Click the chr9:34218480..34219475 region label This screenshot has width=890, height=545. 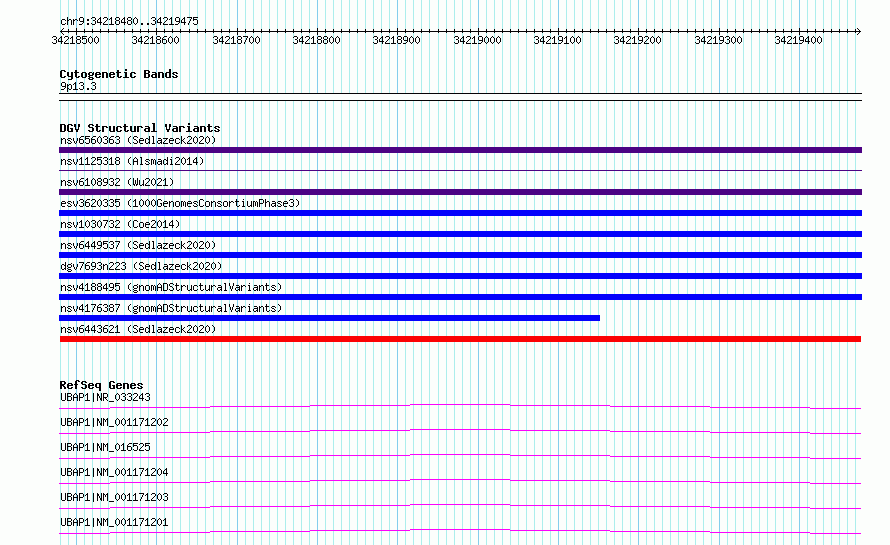click(x=129, y=21)
